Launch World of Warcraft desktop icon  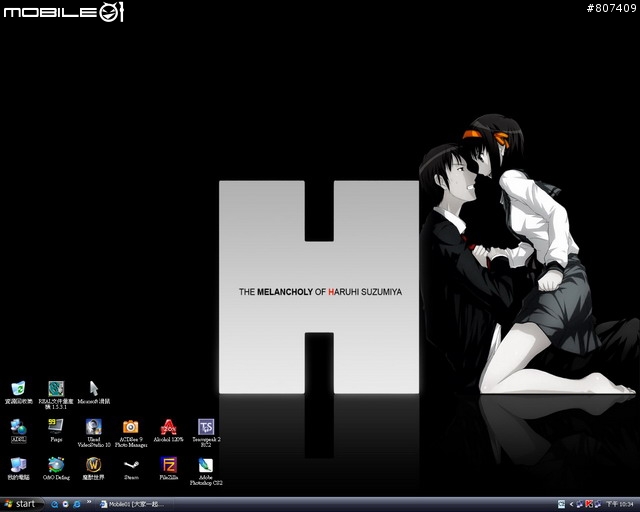(x=94, y=465)
